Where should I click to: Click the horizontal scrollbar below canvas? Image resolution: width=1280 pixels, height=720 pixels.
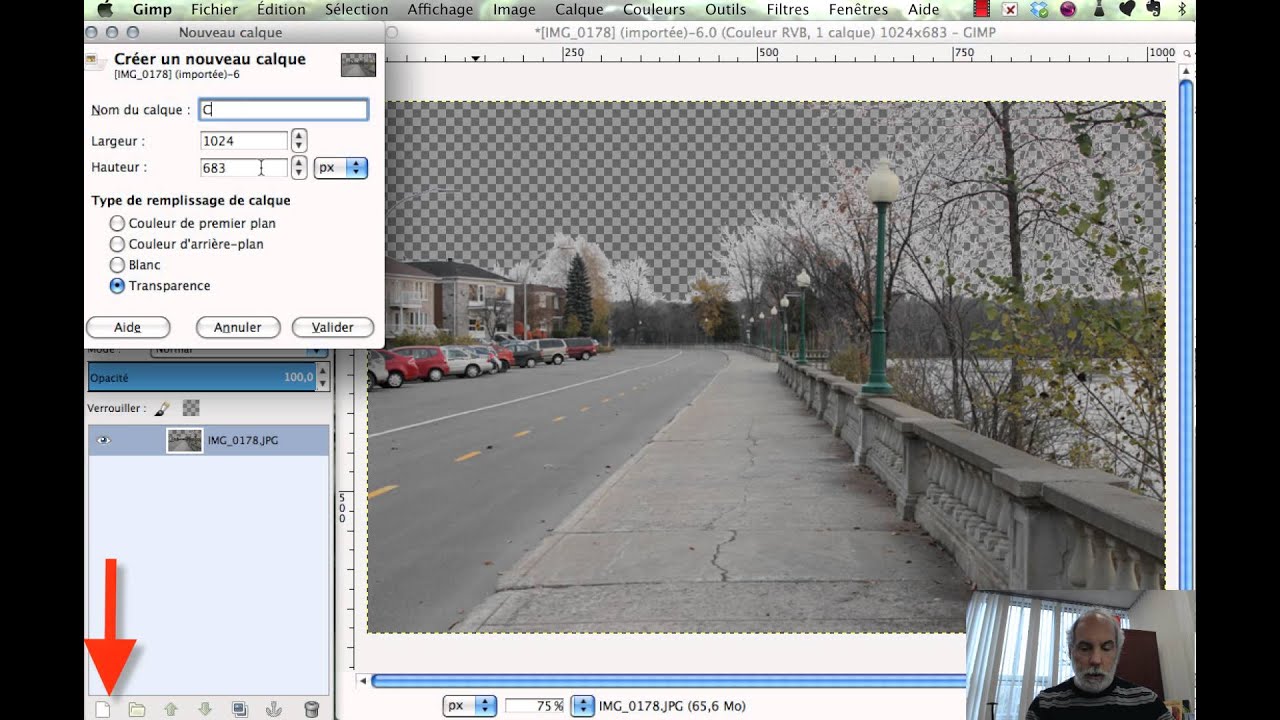(x=668, y=681)
